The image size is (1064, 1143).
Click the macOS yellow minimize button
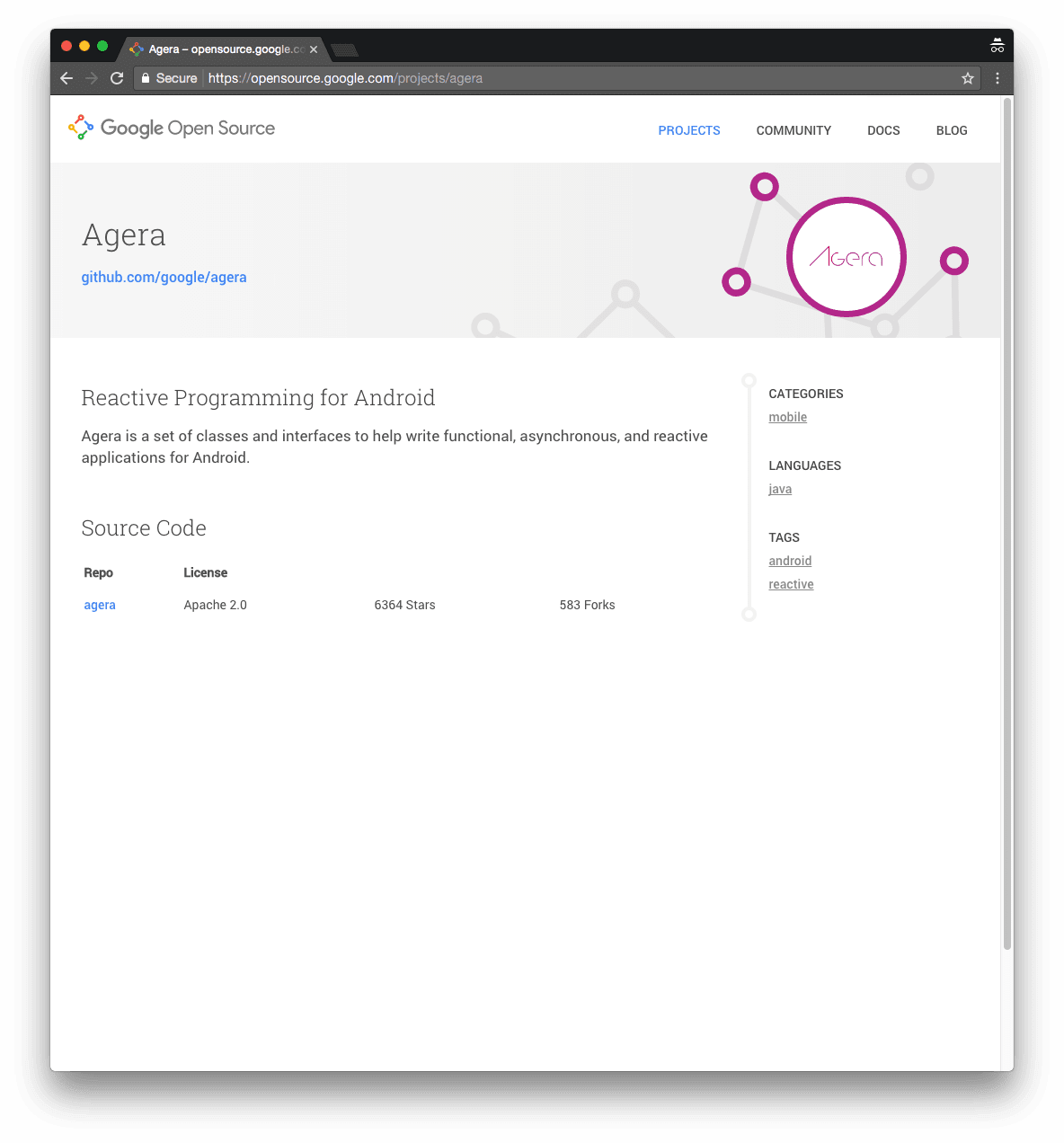point(84,46)
